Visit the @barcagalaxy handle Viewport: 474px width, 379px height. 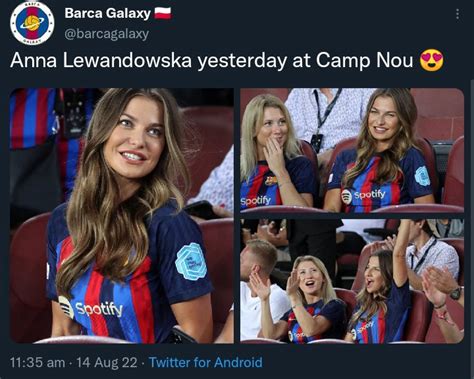pyautogui.click(x=106, y=34)
